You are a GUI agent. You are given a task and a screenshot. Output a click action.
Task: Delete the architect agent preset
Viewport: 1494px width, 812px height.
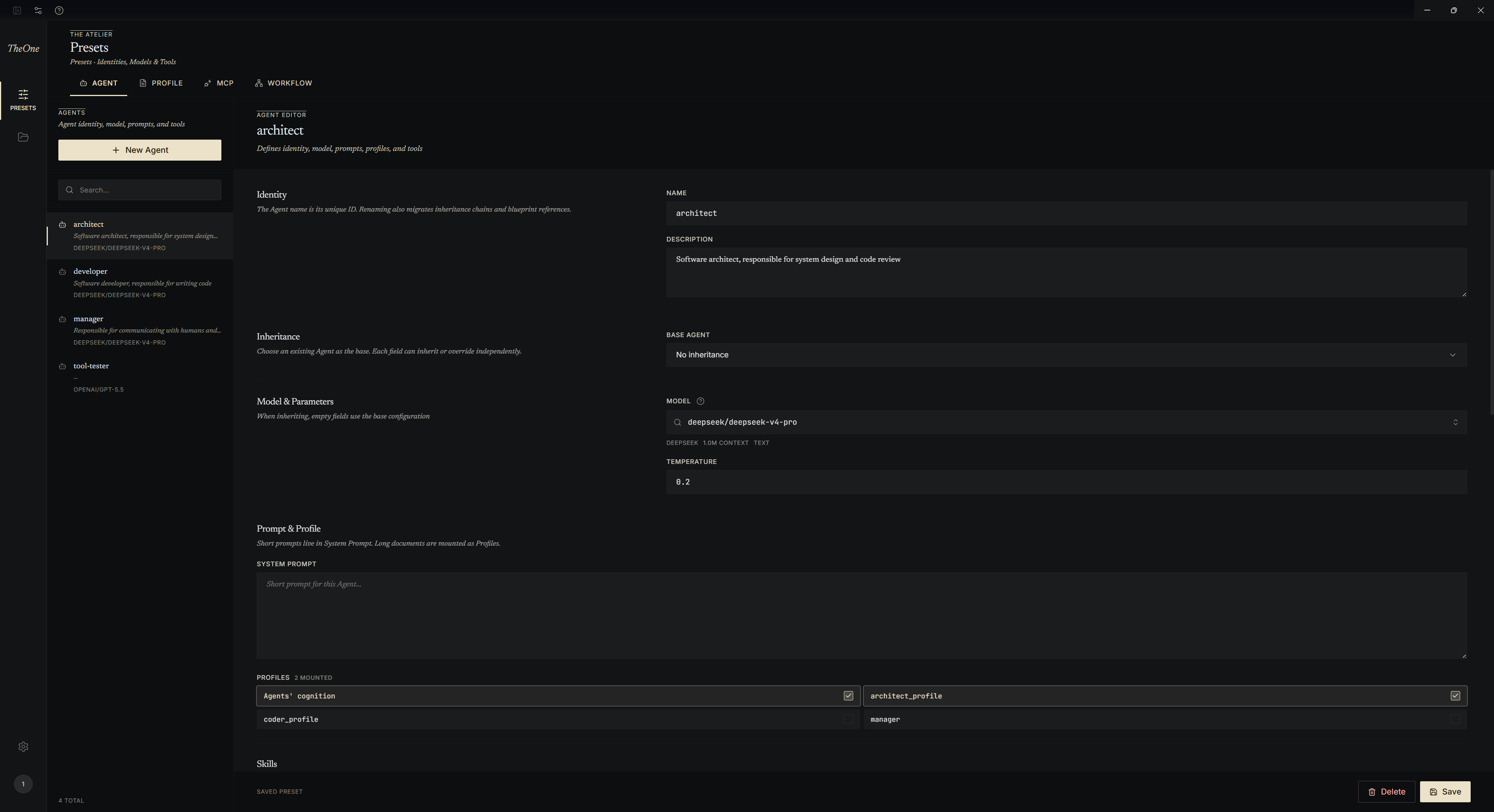[x=1387, y=792]
